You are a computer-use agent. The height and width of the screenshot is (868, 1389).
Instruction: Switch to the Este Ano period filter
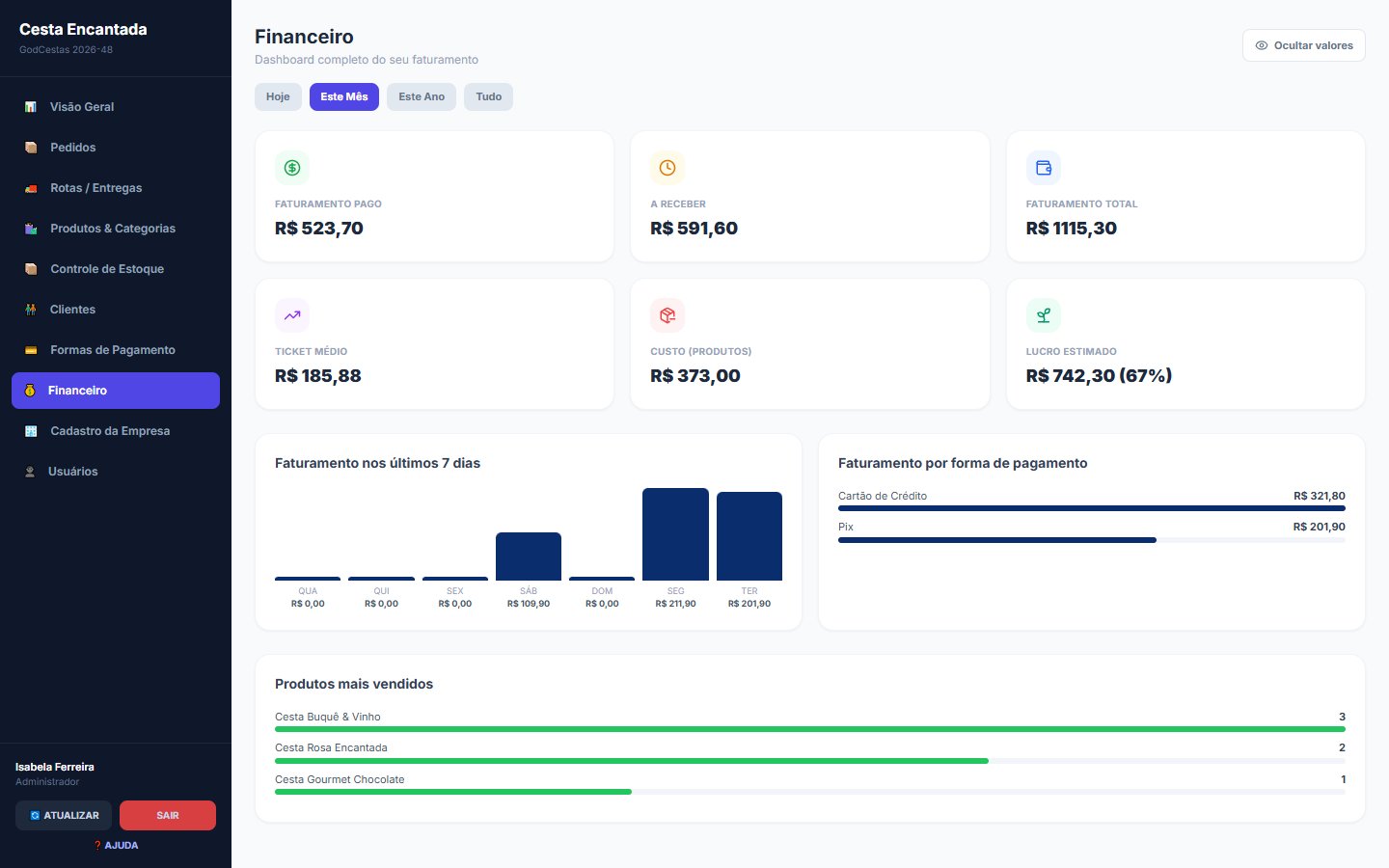(x=422, y=96)
